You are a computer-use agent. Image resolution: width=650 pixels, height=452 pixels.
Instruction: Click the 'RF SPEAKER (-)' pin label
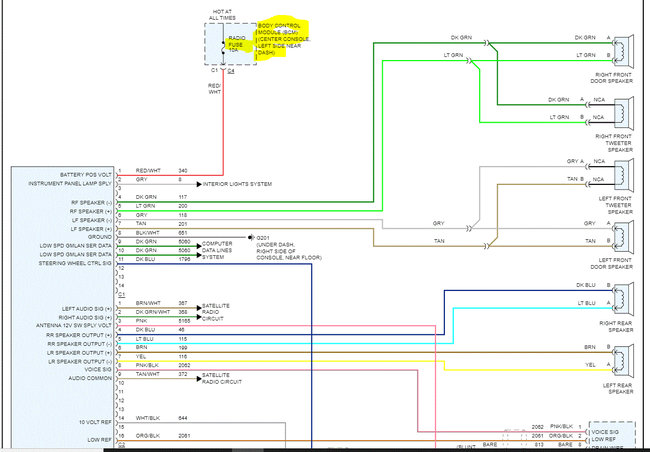coord(92,203)
